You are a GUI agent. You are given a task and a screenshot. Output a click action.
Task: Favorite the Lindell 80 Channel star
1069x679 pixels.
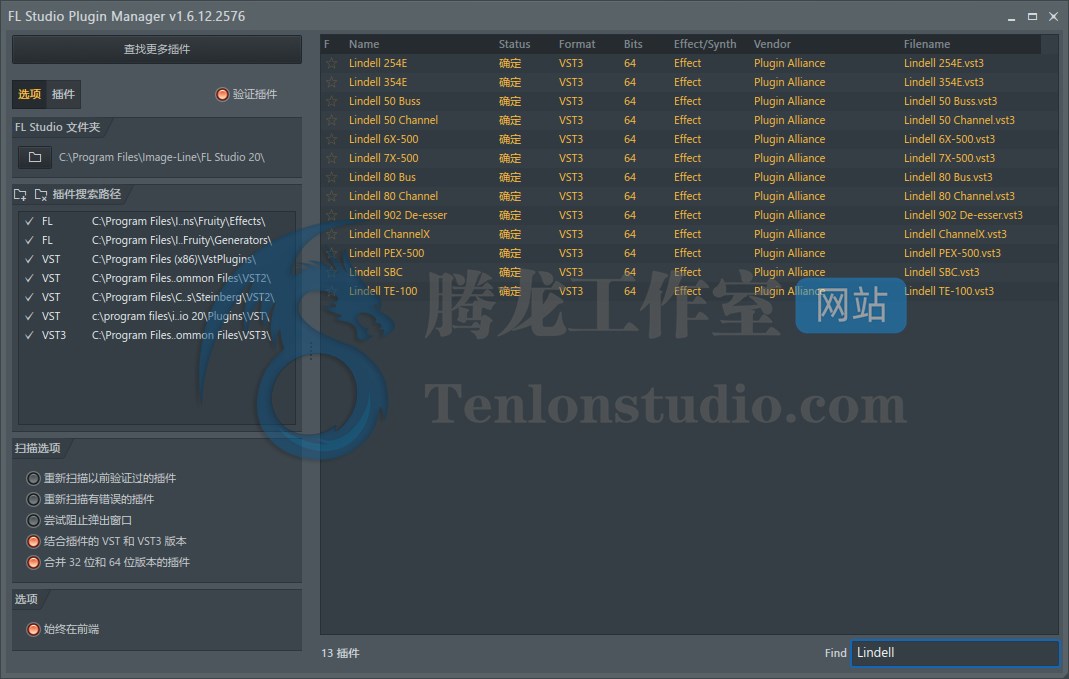[x=332, y=196]
